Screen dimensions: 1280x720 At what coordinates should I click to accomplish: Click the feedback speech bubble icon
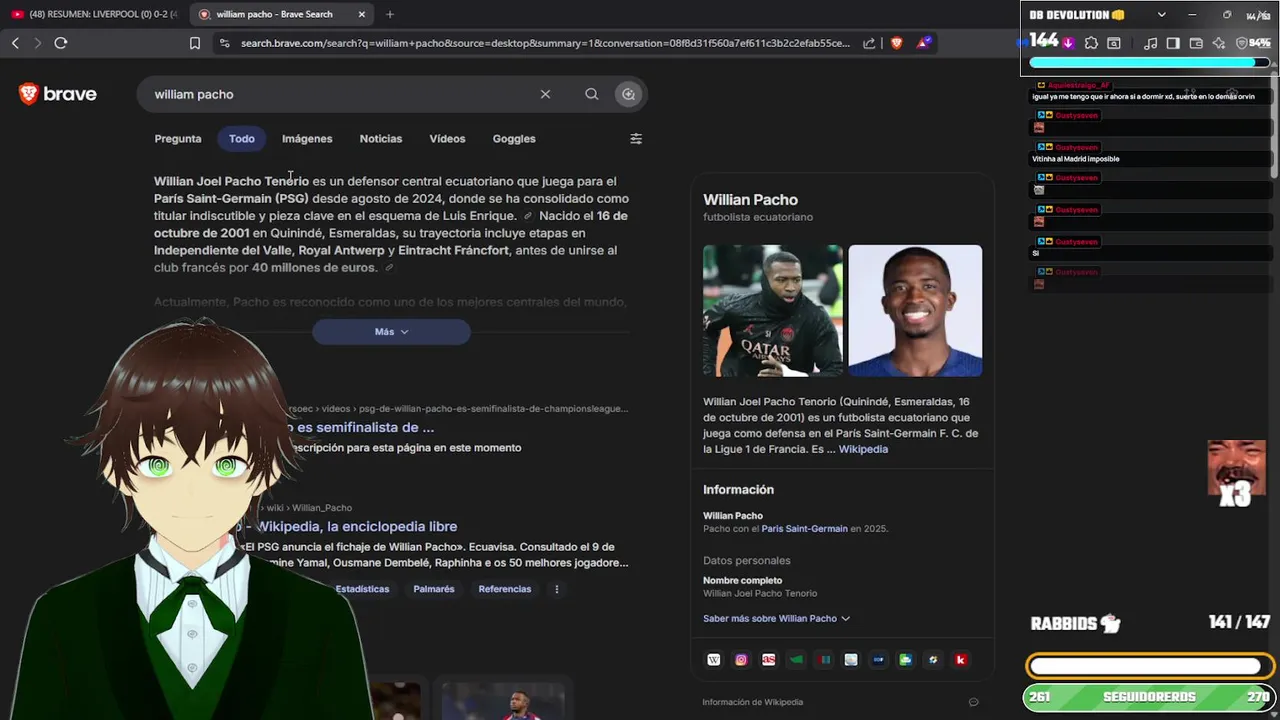[973, 702]
